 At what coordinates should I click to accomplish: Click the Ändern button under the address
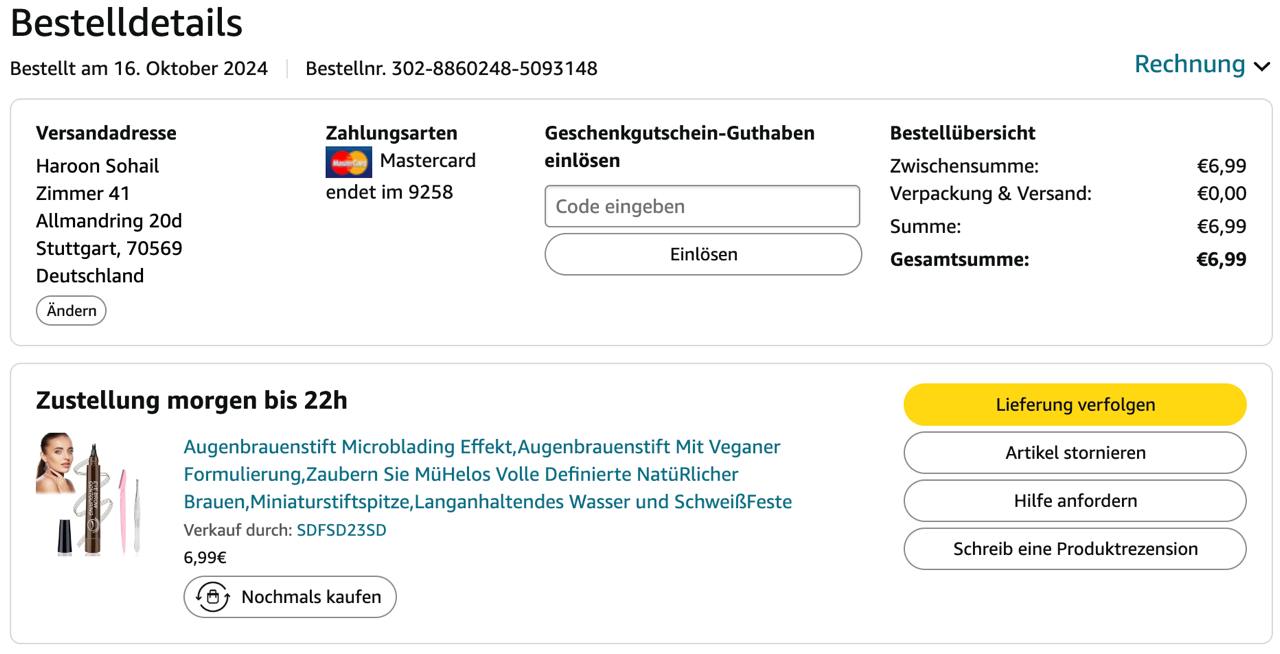[x=71, y=311]
